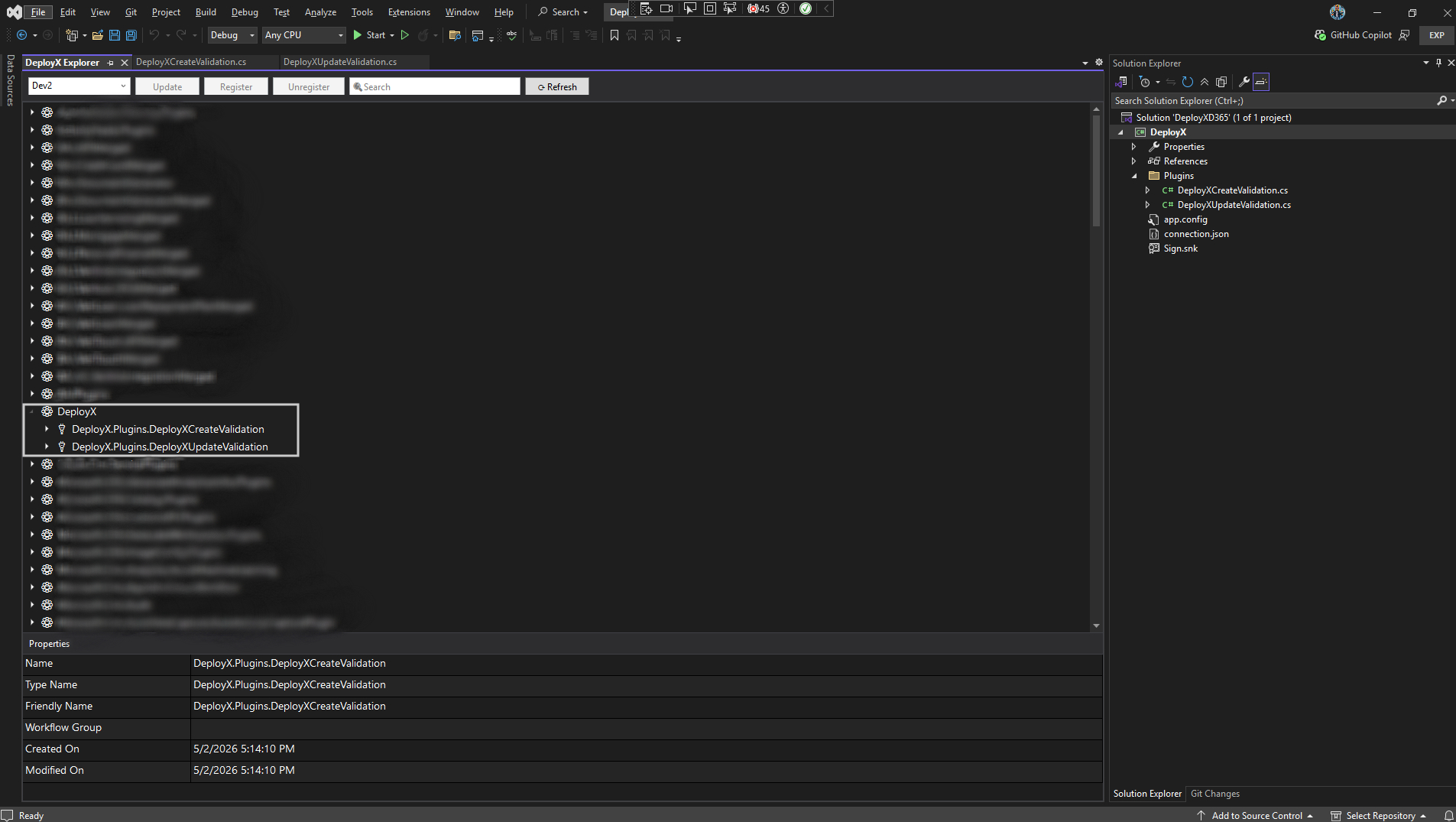Viewport: 1456px width, 822px height.
Task: Click Add to Source Control in status bar
Action: pyautogui.click(x=1255, y=816)
